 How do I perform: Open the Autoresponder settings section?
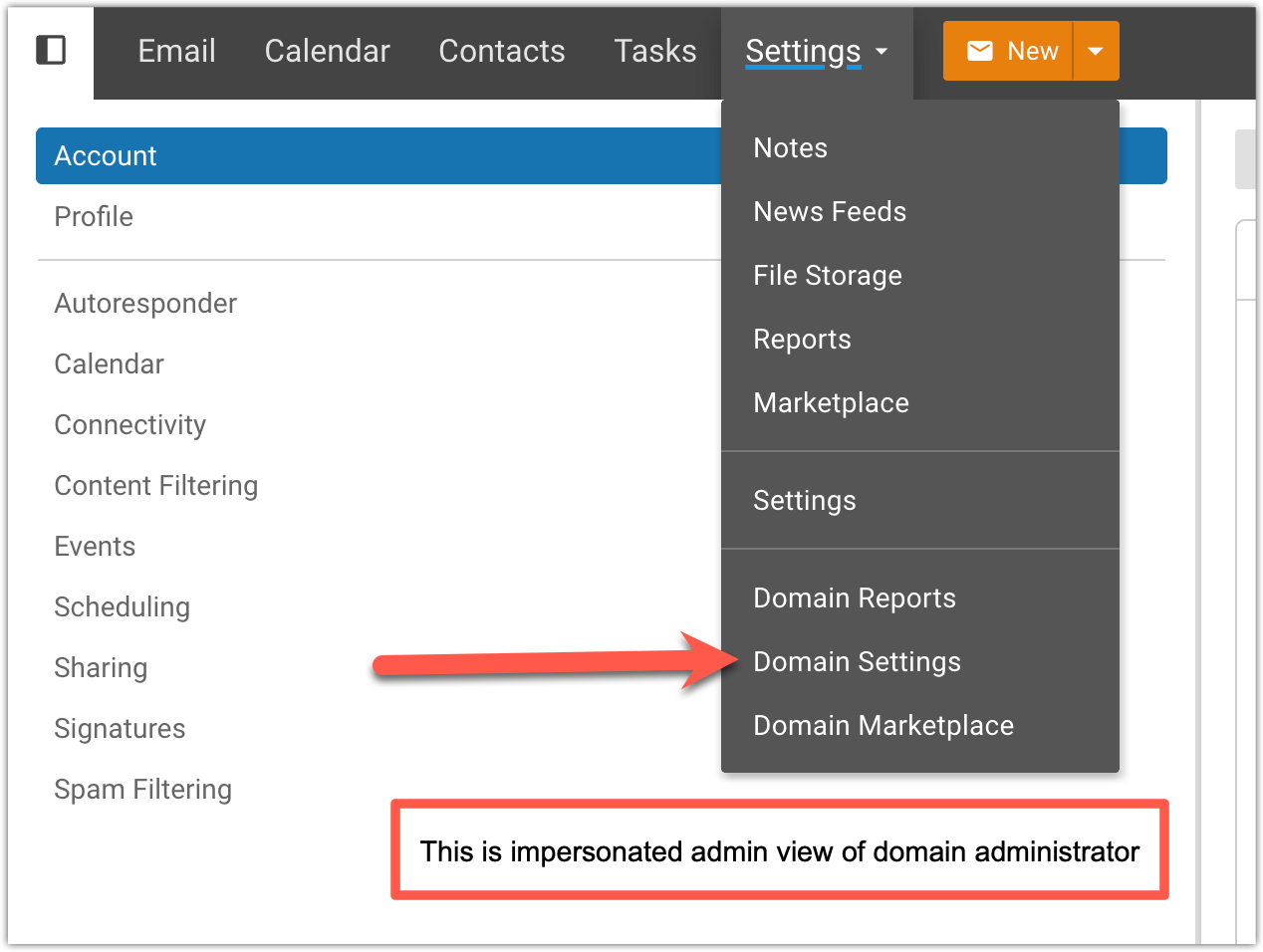point(145,304)
